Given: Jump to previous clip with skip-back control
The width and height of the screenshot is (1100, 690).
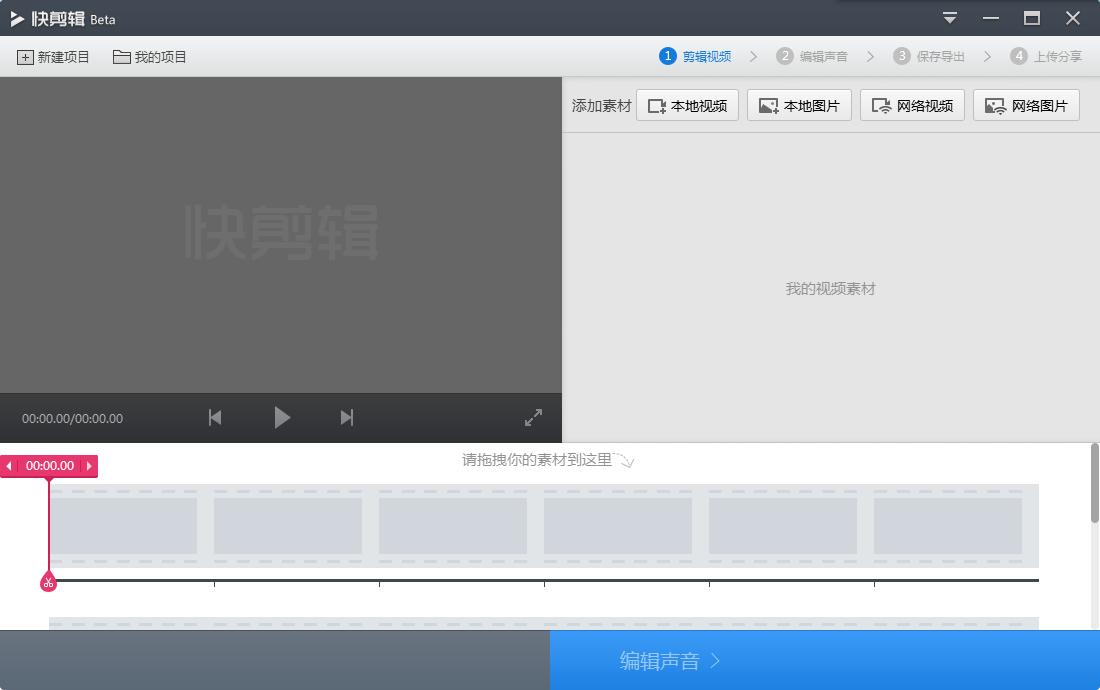Looking at the screenshot, I should (x=214, y=418).
